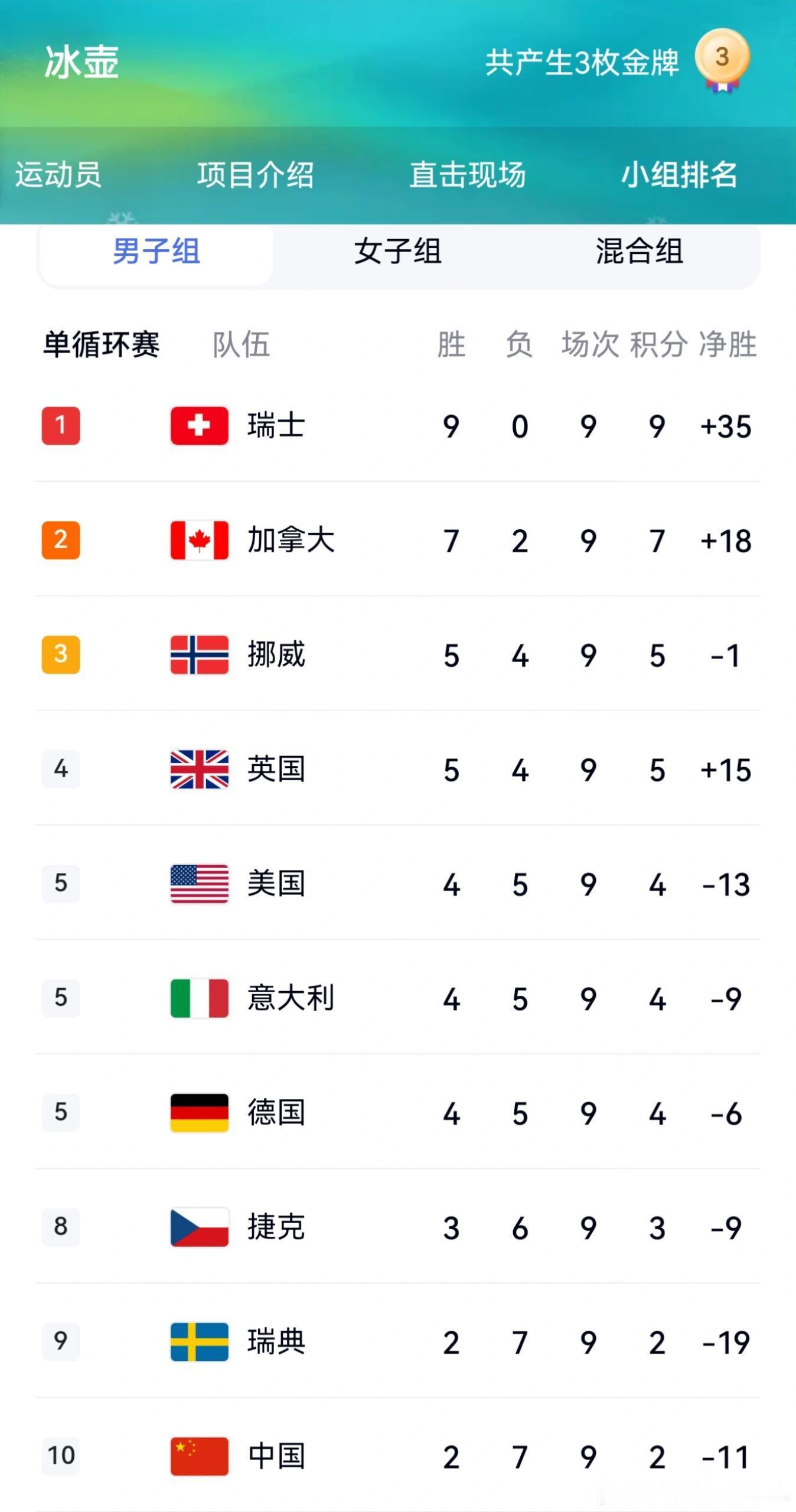Click the Canada flag icon
Image resolution: width=796 pixels, height=1512 pixels.
[200, 540]
